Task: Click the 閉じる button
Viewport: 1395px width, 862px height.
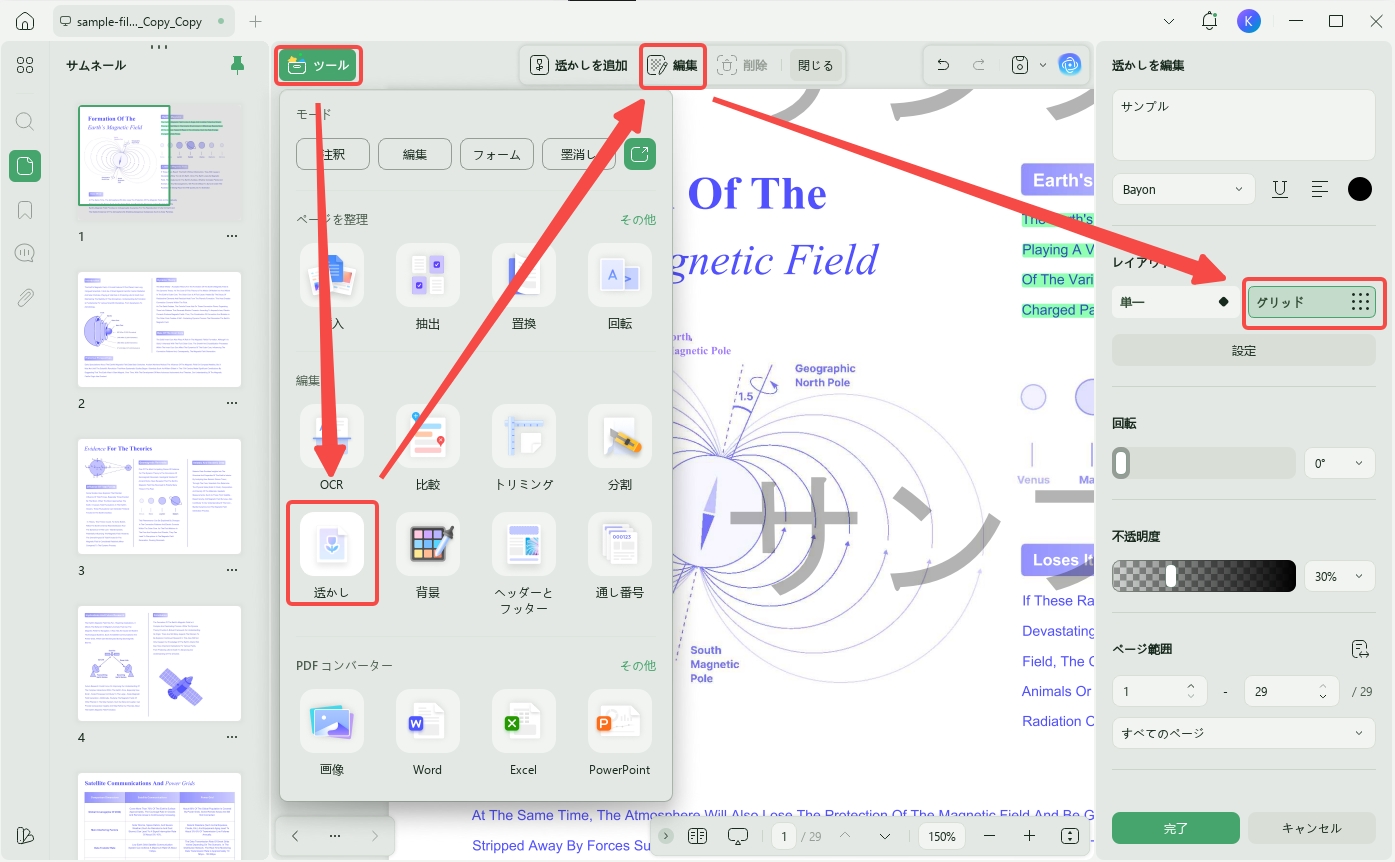Action: coord(815,65)
